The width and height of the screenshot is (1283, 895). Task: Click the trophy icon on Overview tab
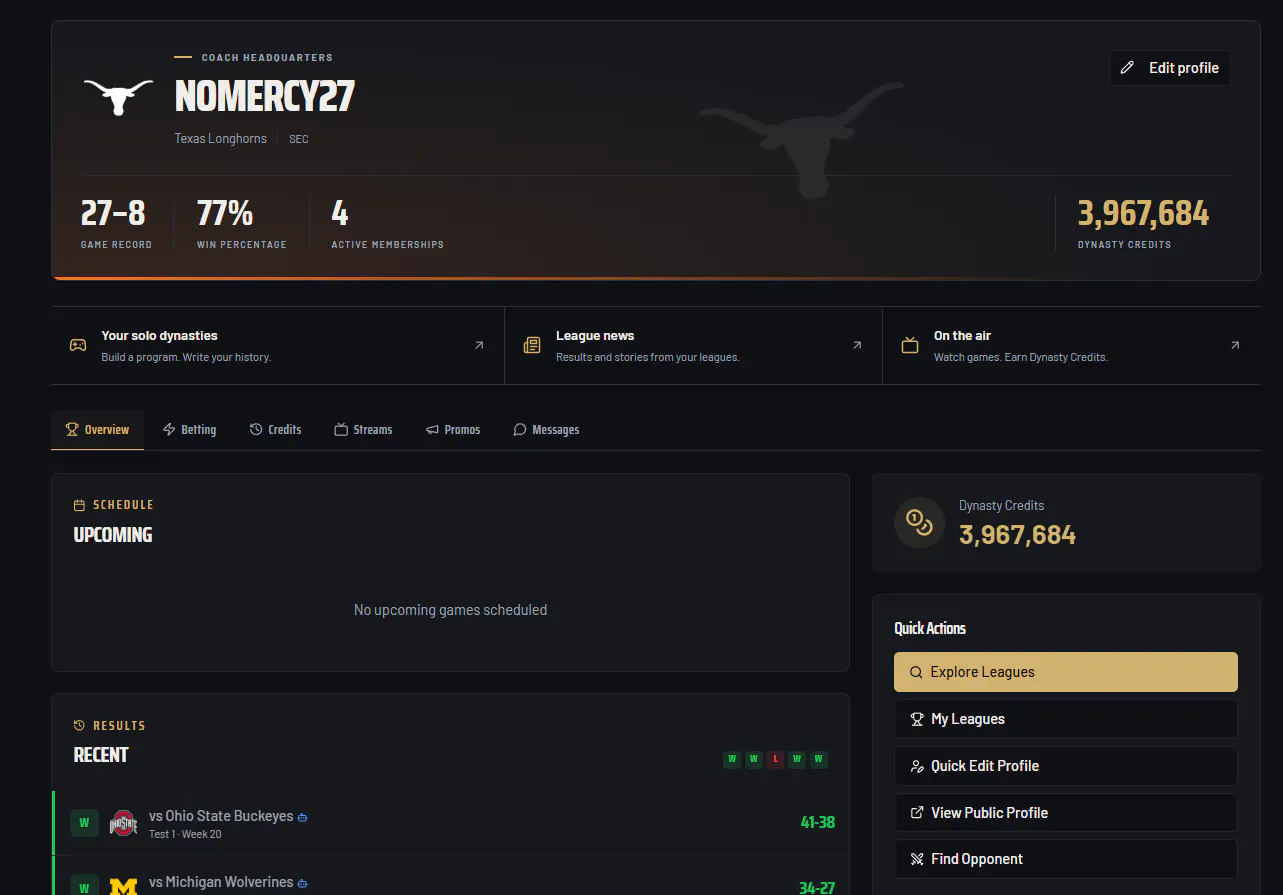tap(72, 429)
